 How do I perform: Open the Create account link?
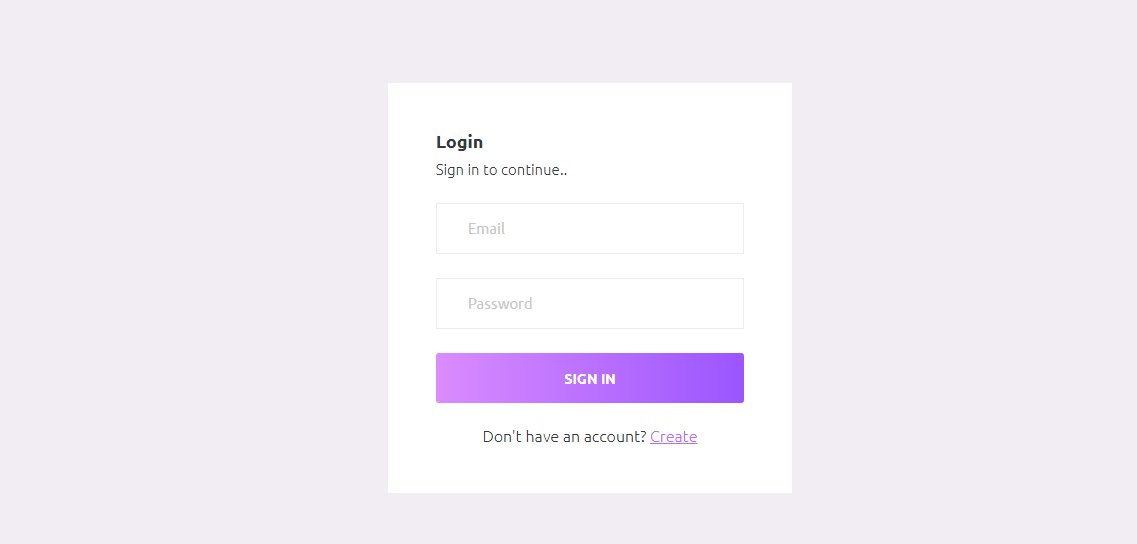(x=673, y=437)
